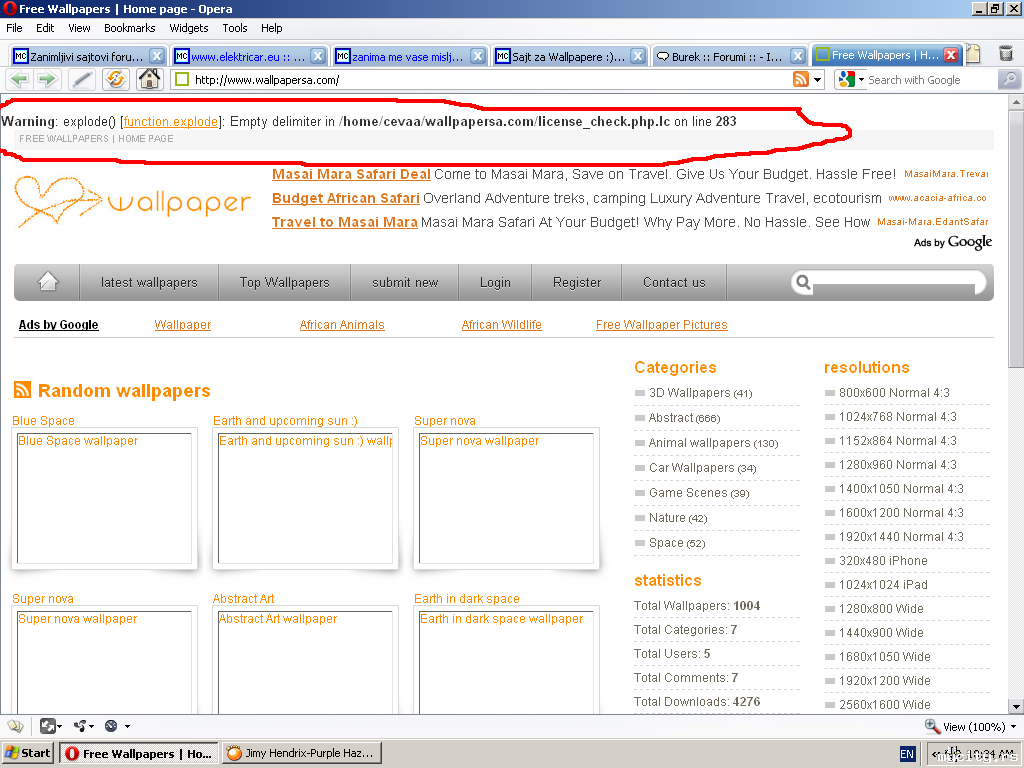Screen dimensions: 1024x768
Task: Click the wand icon in the address toolbar
Action: 82,79
